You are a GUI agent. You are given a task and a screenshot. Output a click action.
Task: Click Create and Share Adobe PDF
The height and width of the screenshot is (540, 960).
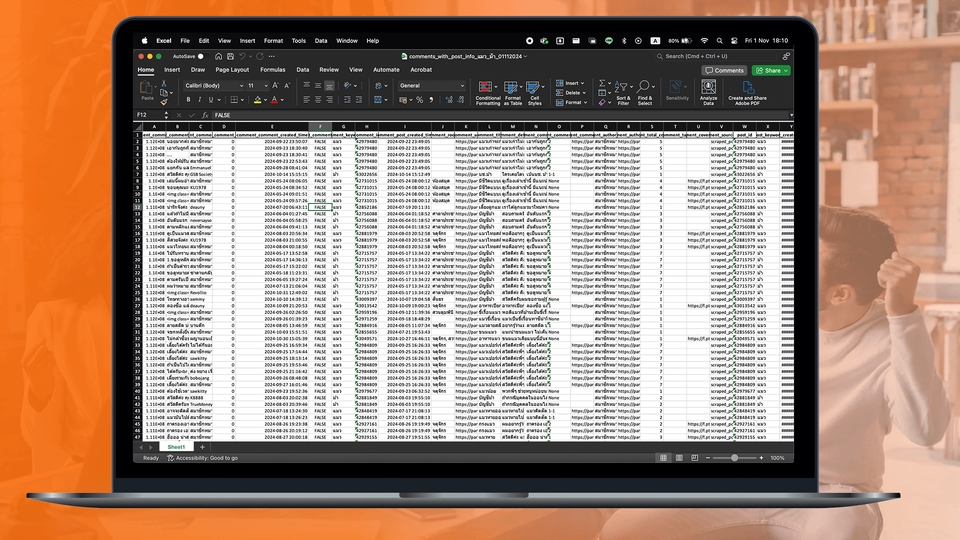pos(747,93)
